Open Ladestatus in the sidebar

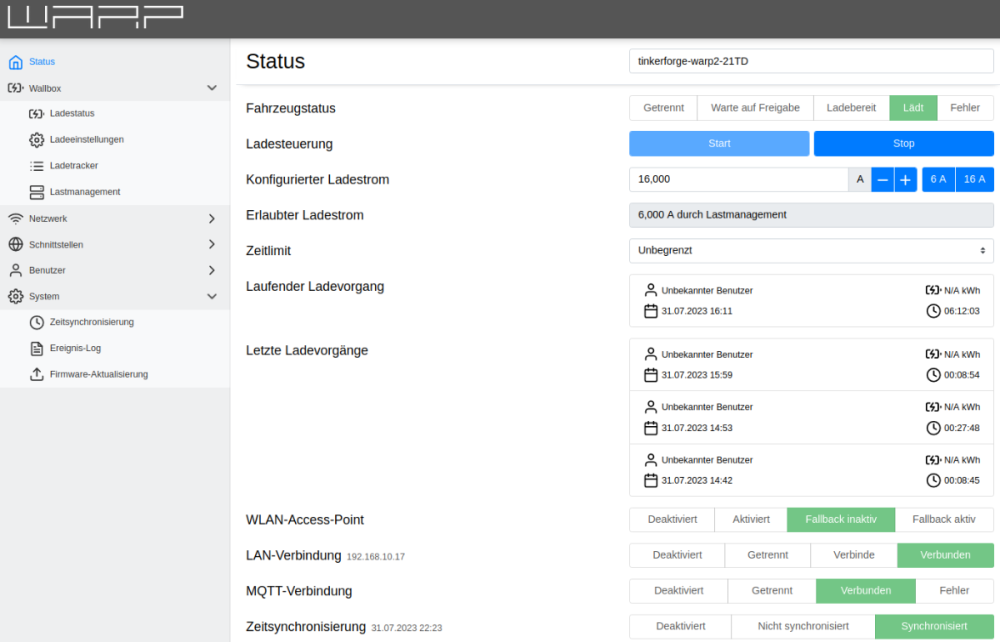[x=72, y=114]
